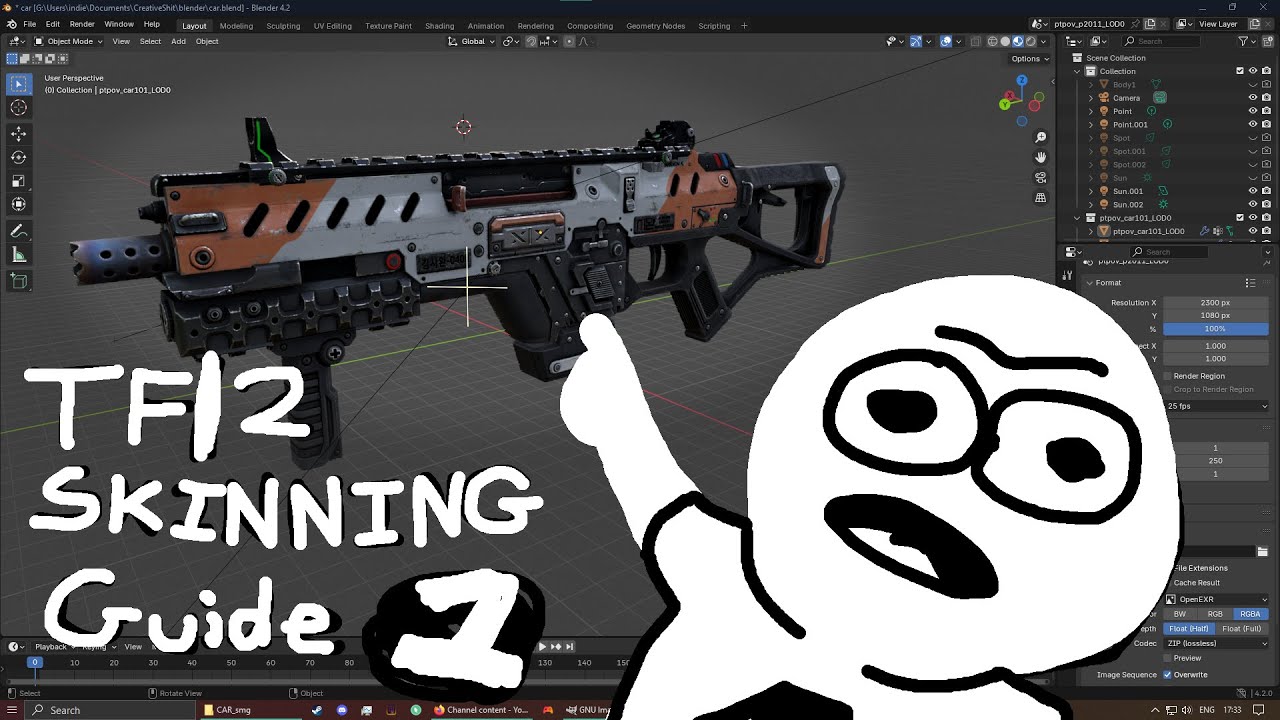
Task: Switch to the Shading workspace tab
Action: click(x=439, y=26)
